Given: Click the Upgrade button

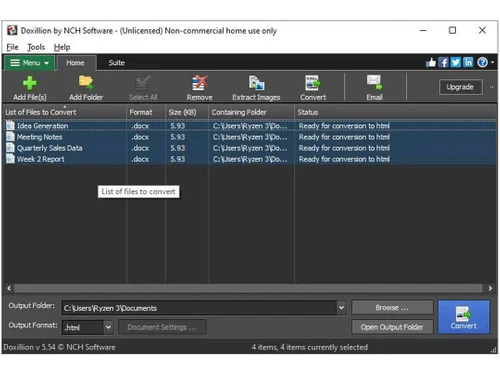Looking at the screenshot, I should coord(460,87).
